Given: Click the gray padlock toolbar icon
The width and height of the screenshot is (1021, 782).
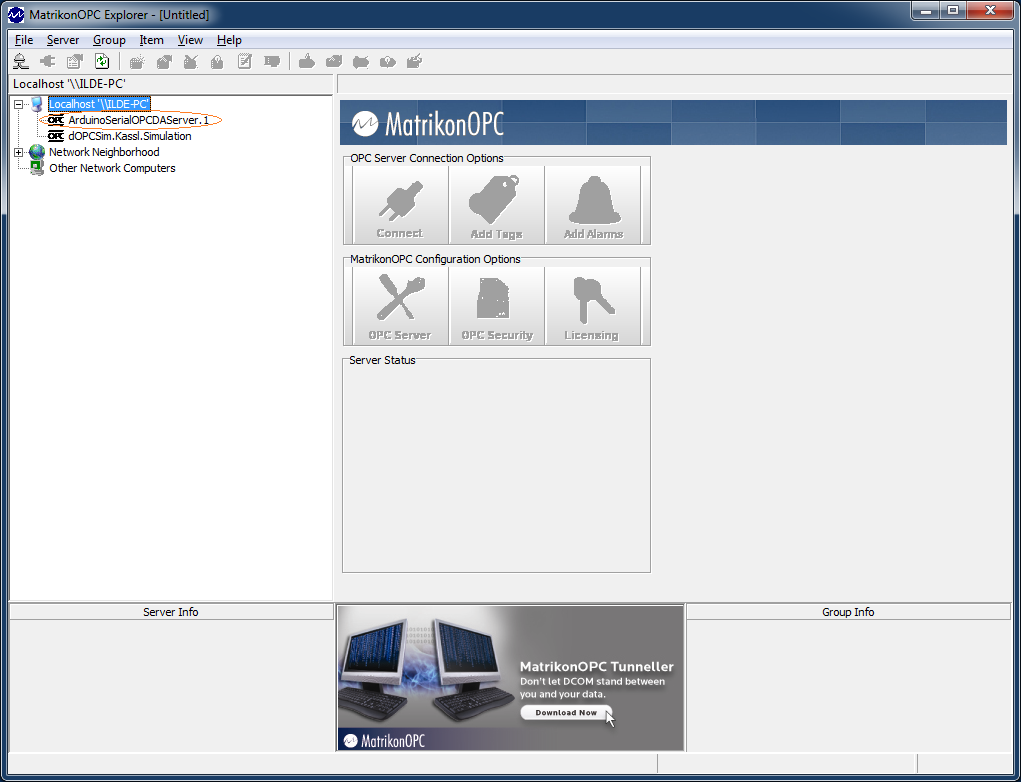Looking at the screenshot, I should [217, 62].
